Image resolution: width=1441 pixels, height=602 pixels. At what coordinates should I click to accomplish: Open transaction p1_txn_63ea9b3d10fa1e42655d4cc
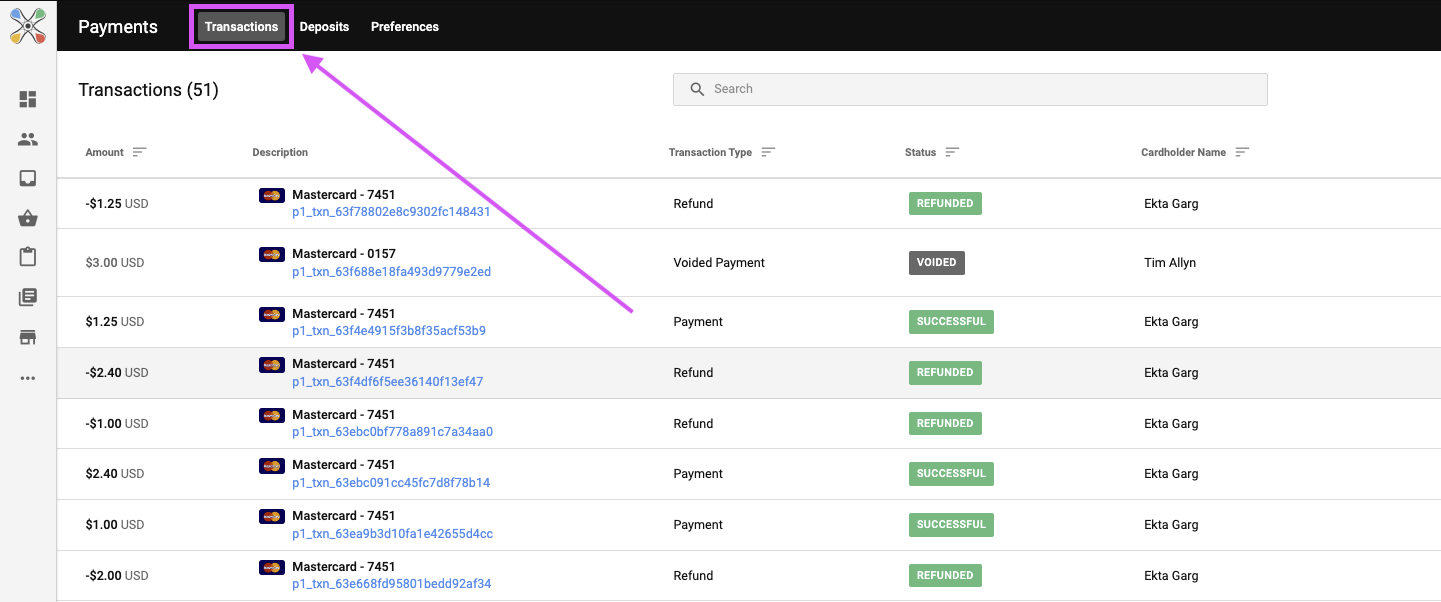coord(392,534)
